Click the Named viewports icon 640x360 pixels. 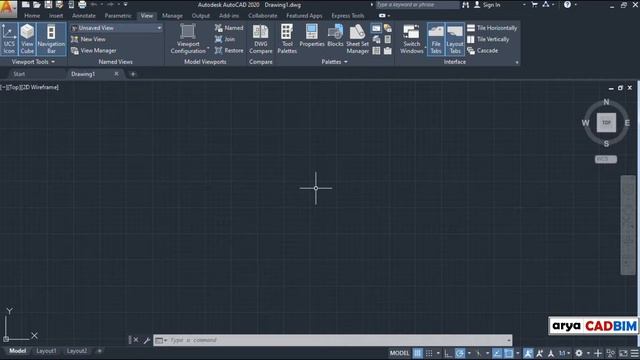coord(229,28)
